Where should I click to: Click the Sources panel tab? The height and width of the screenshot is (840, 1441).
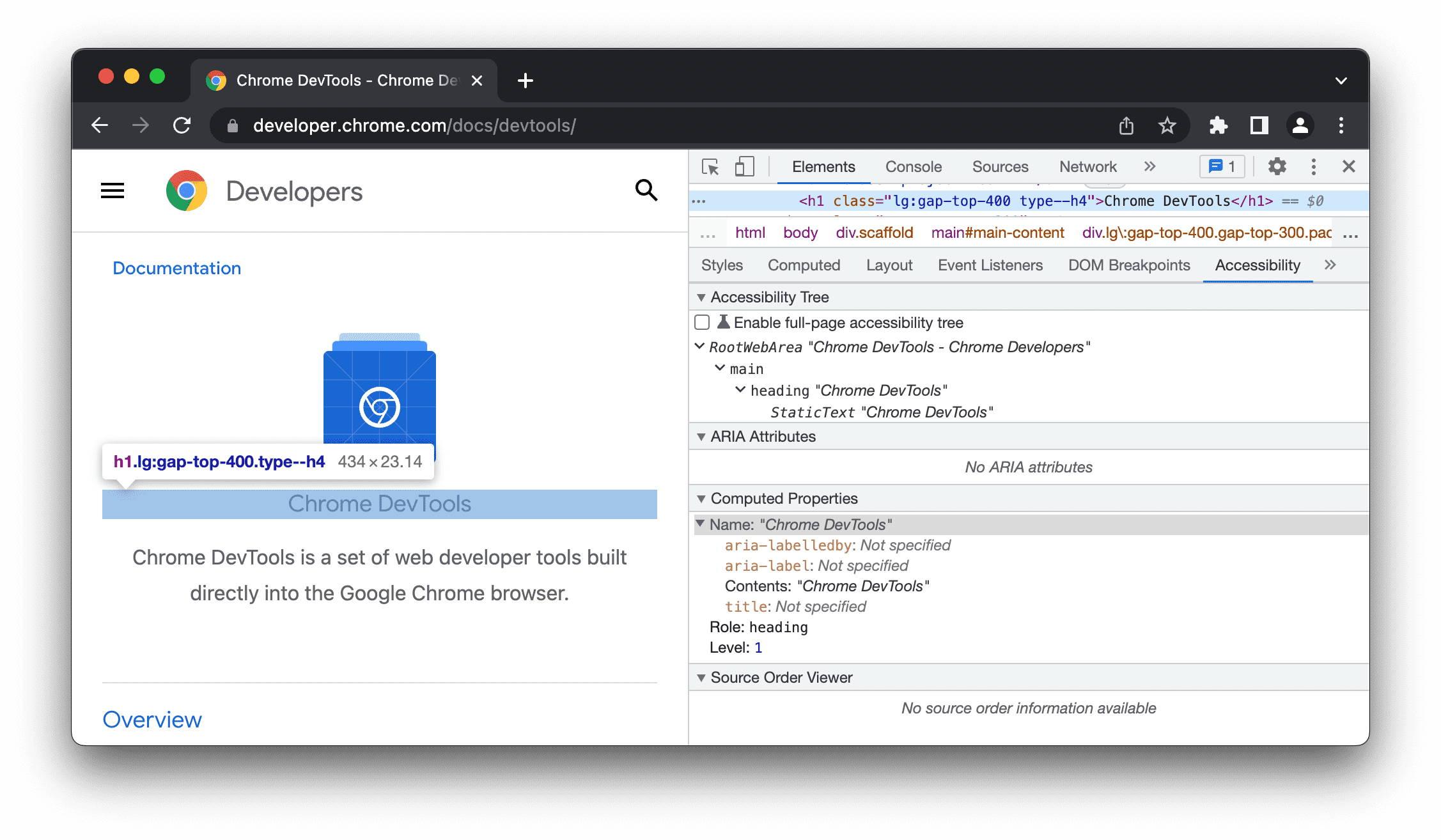coord(999,166)
